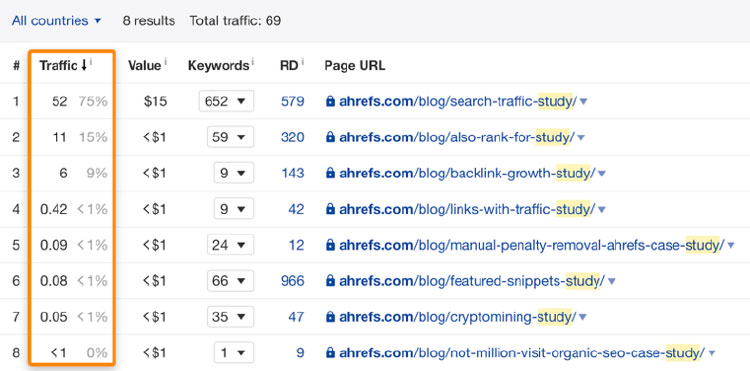Screen dimensions: 750x371
Task: Open the search-traffic-study URL
Action: (x=458, y=101)
